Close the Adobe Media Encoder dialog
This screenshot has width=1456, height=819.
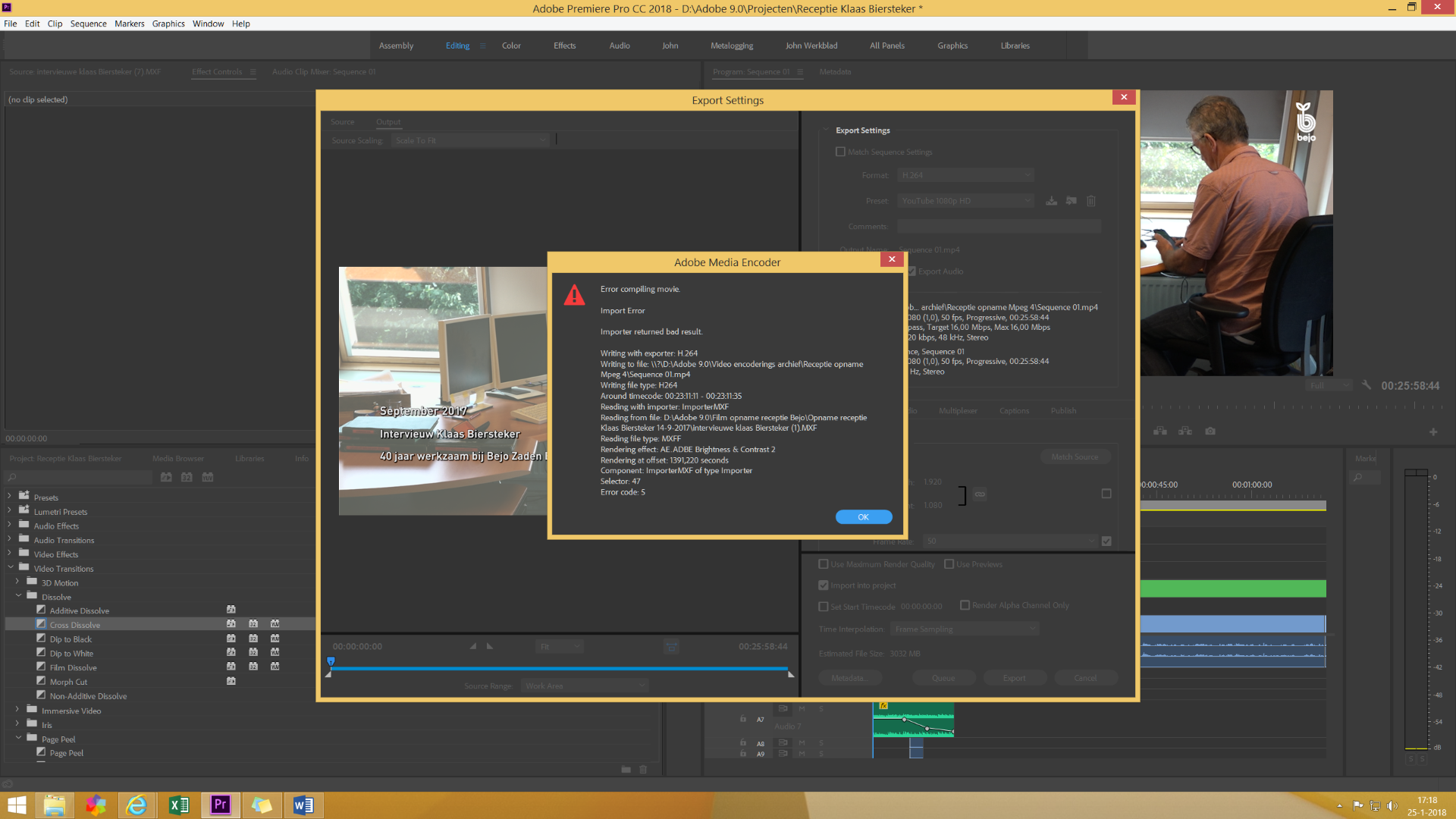[891, 259]
